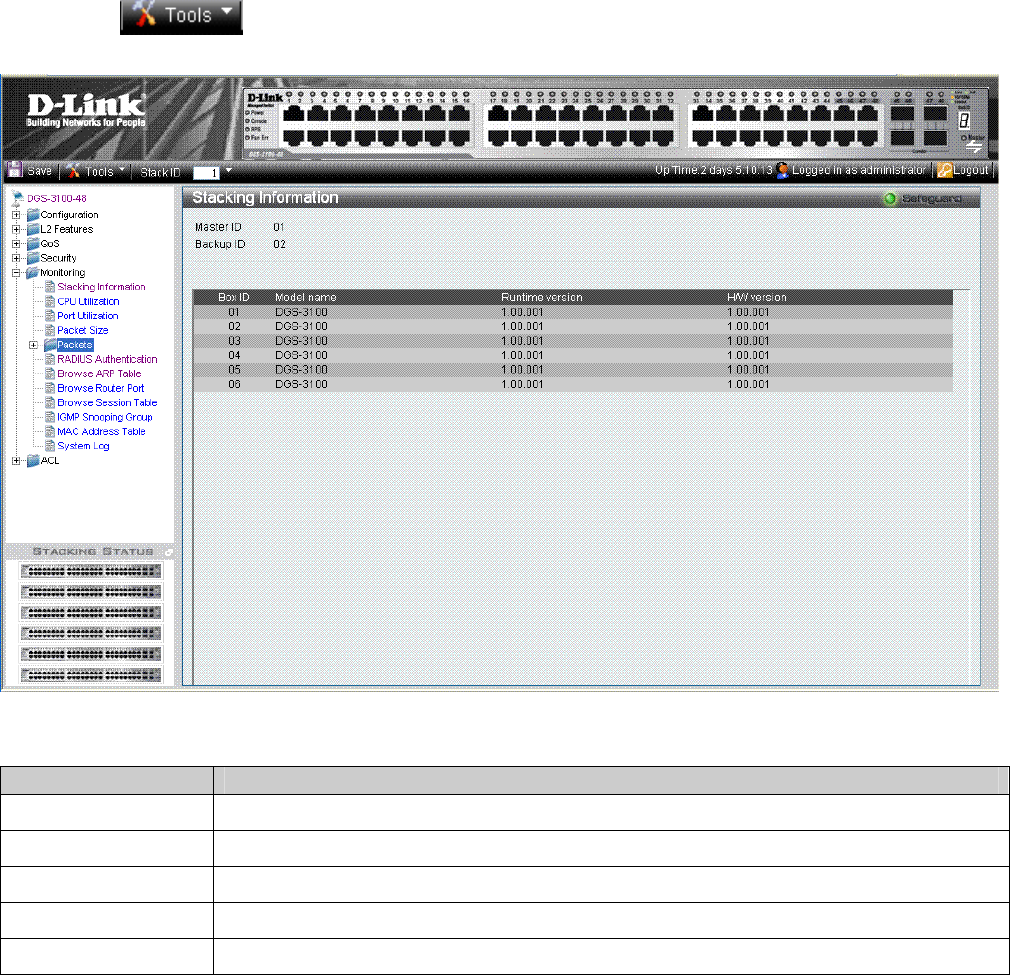The width and height of the screenshot is (1010, 975).
Task: Click the Stacking Status refresh icon
Action: coord(168,553)
